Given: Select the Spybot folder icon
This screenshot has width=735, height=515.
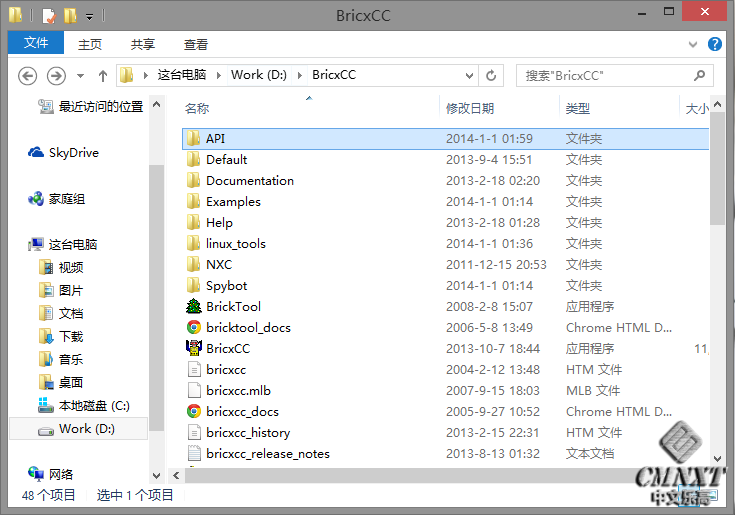Looking at the screenshot, I should (x=194, y=285).
